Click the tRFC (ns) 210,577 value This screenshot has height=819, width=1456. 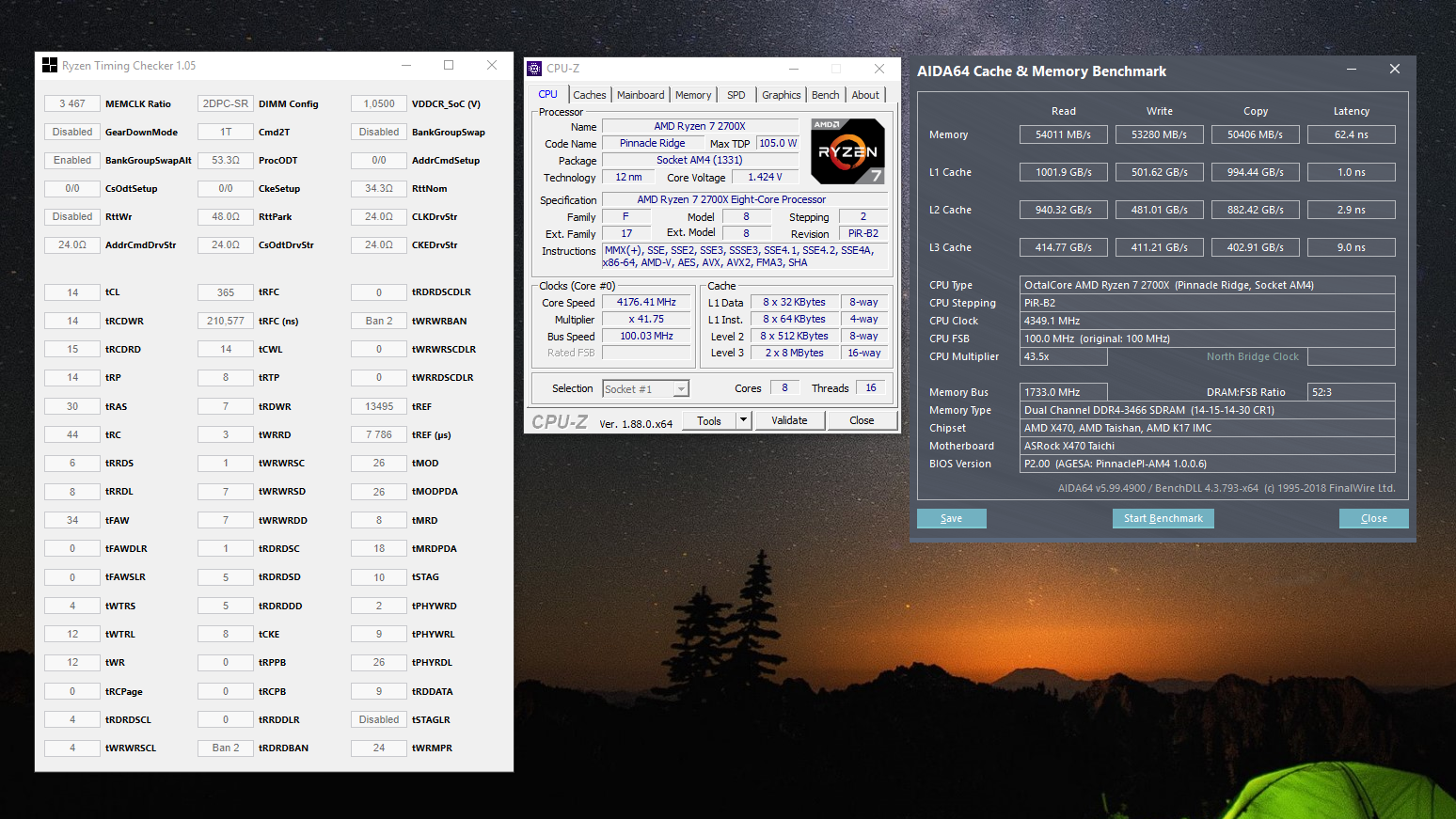pyautogui.click(x=226, y=321)
